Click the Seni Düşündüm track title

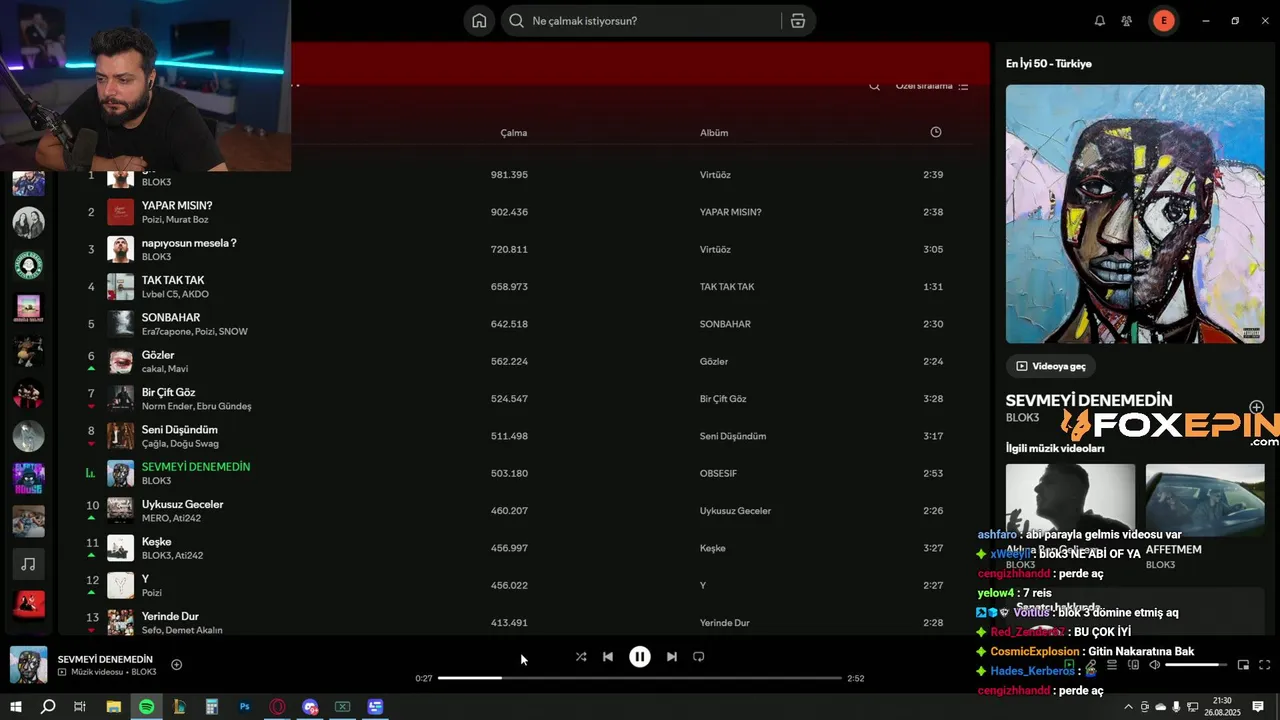tap(180, 430)
